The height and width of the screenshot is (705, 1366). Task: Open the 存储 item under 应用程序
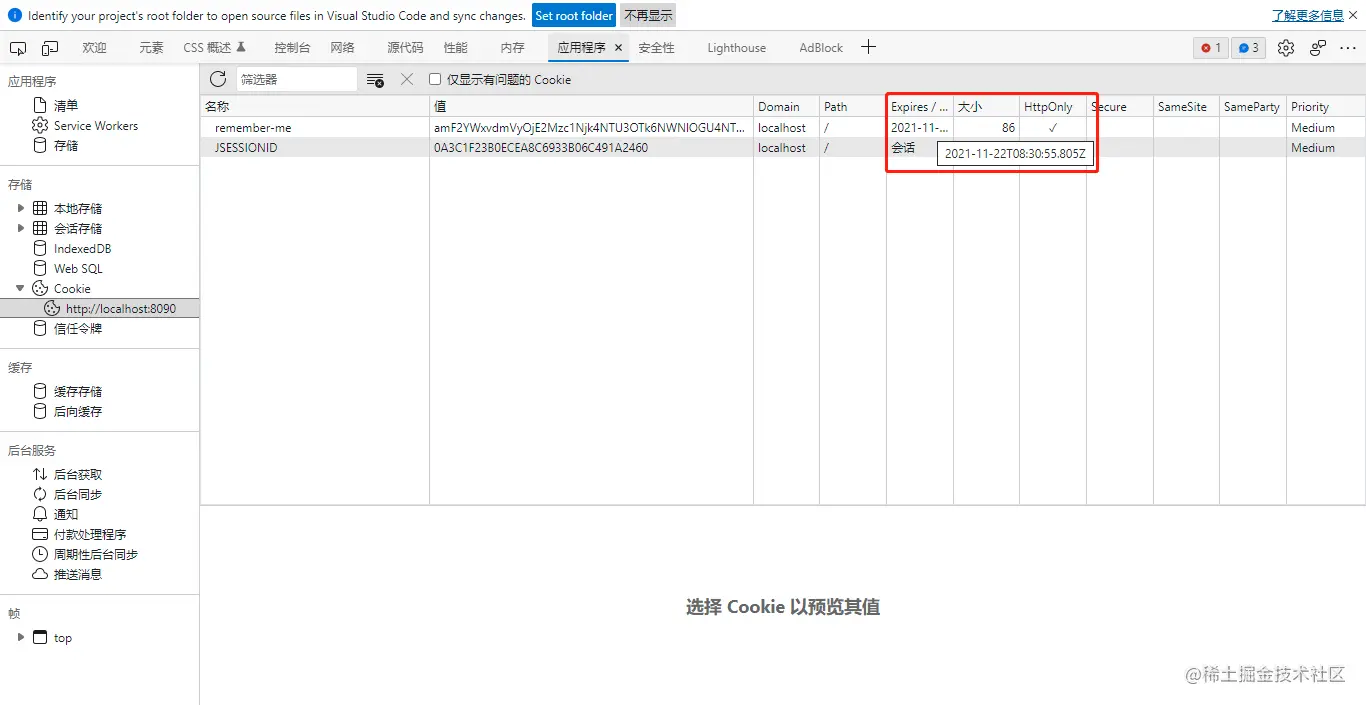point(66,145)
